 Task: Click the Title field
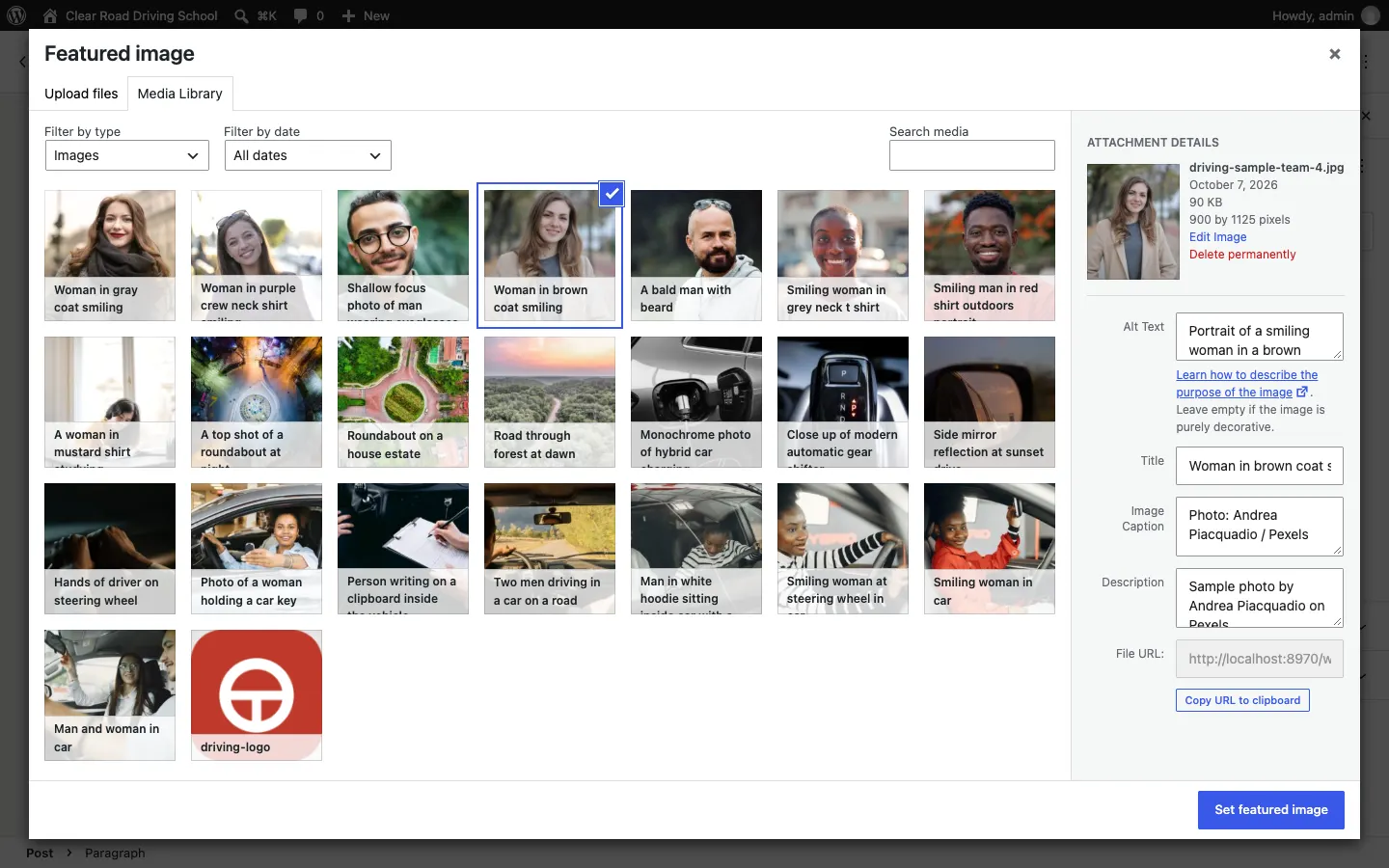pos(1260,466)
